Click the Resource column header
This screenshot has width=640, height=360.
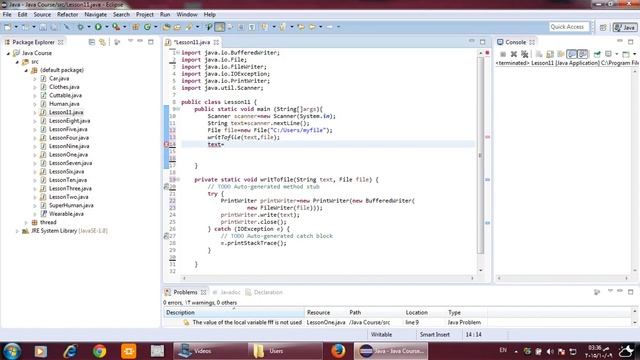(x=326, y=313)
